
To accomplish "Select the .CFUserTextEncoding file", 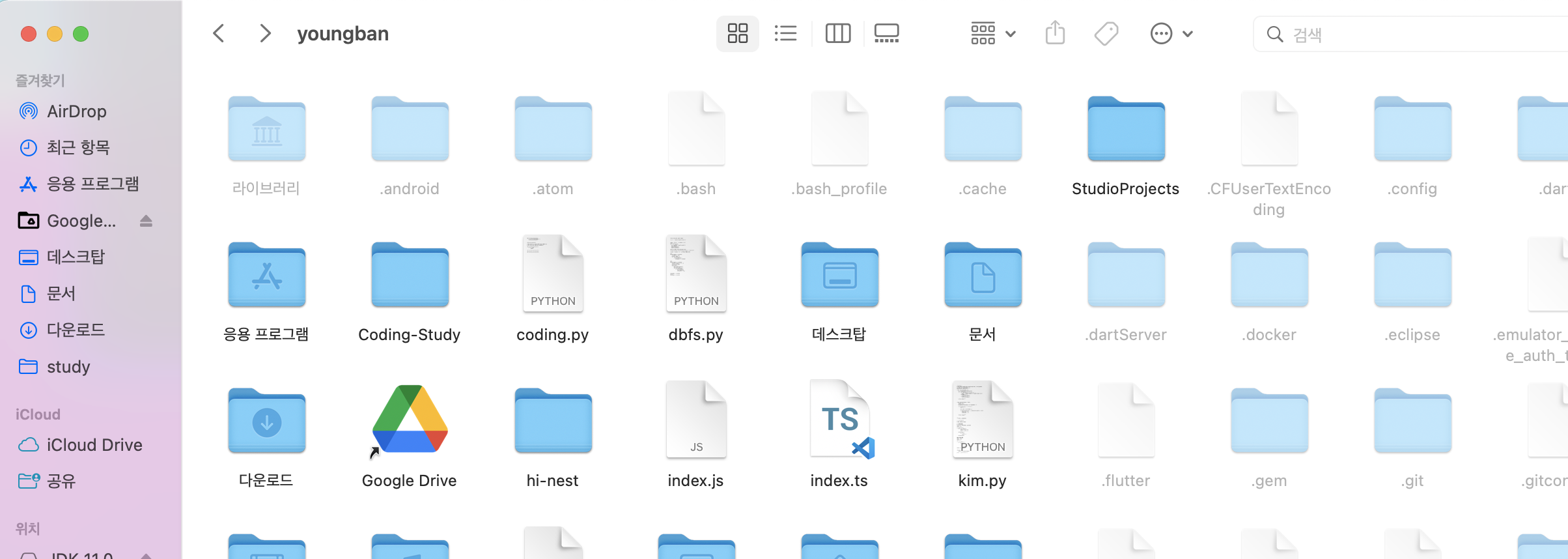I will pyautogui.click(x=1270, y=129).
